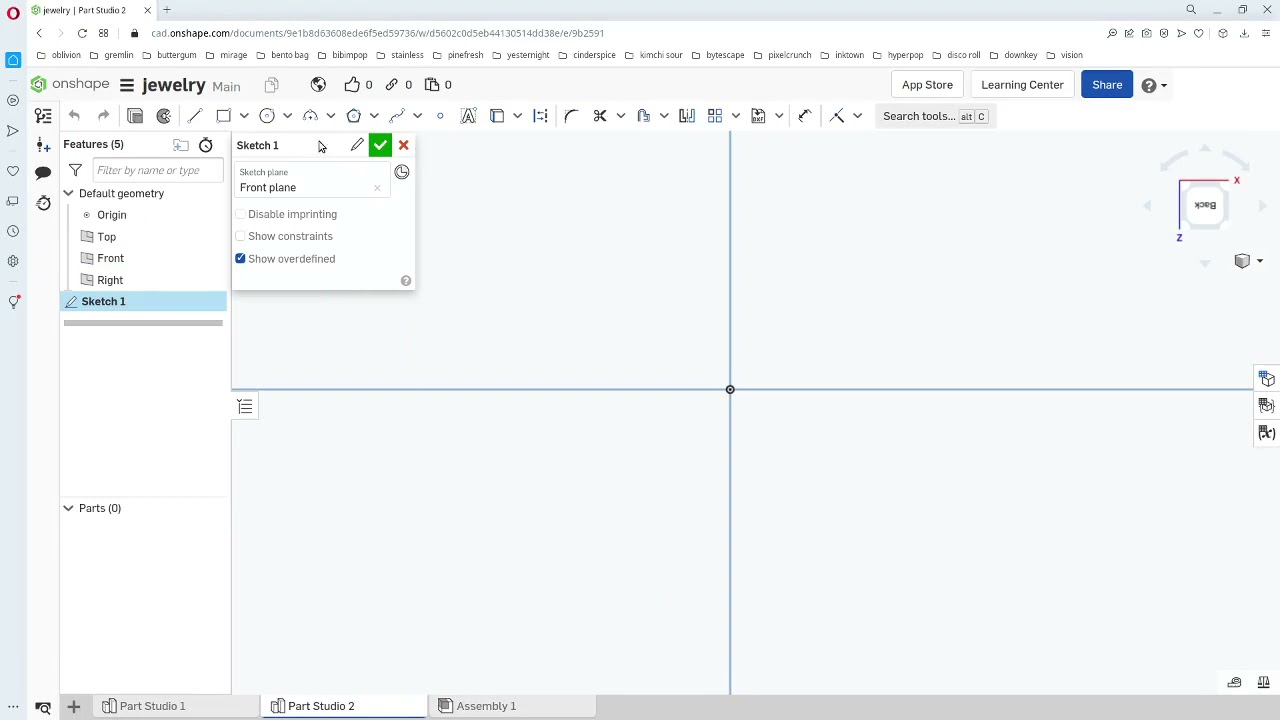Image resolution: width=1280 pixels, height=720 pixels.
Task: Select Sketch 1 in feature list
Action: click(144, 301)
